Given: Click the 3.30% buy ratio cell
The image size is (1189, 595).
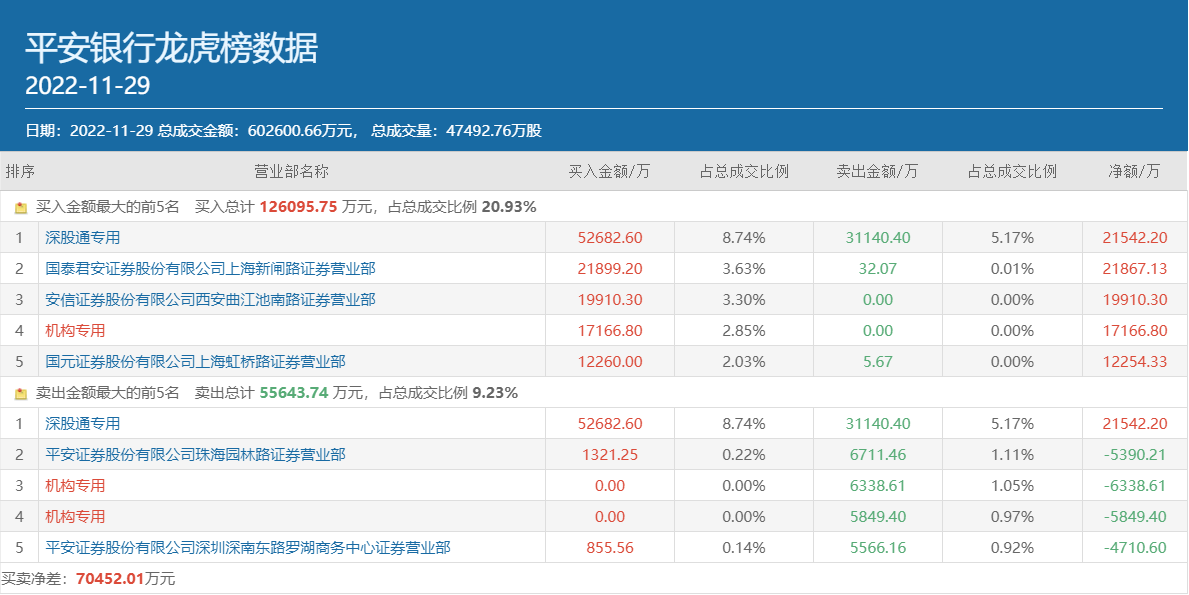Looking at the screenshot, I should 744,299.
